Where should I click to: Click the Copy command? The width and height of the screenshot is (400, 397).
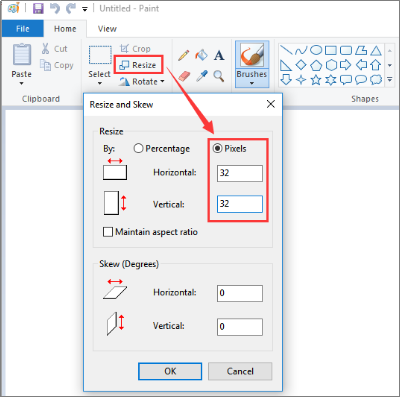point(57,65)
